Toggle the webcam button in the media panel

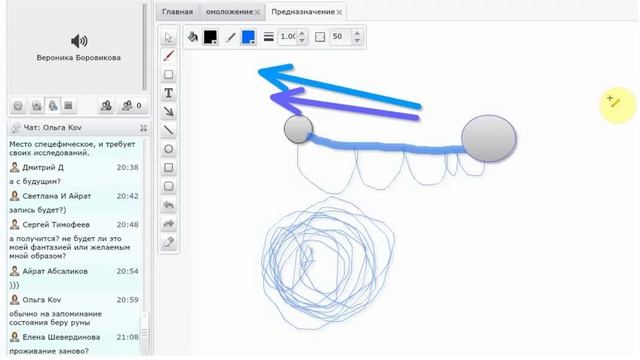click(x=37, y=106)
